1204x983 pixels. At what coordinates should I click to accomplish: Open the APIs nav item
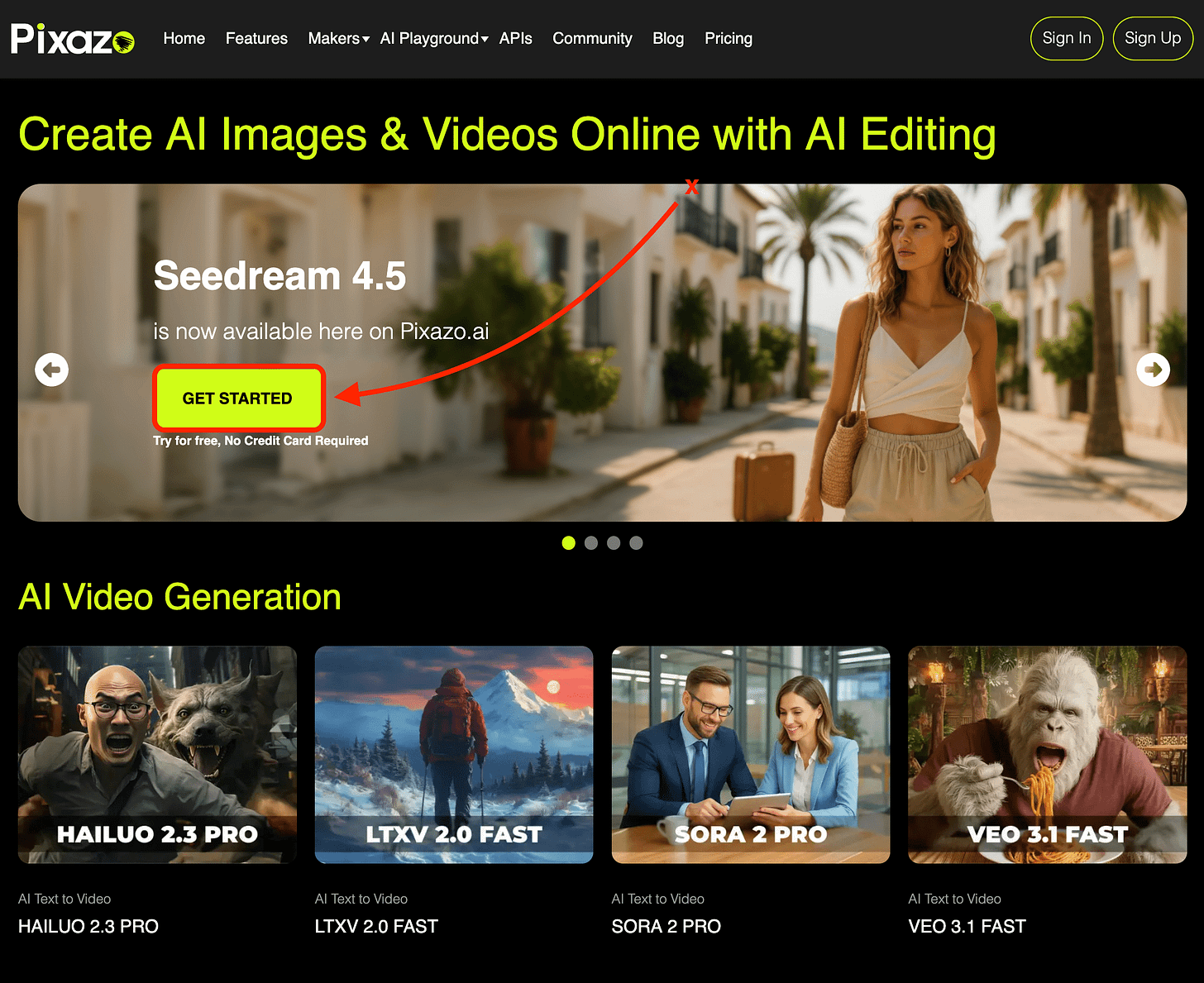pyautogui.click(x=516, y=39)
